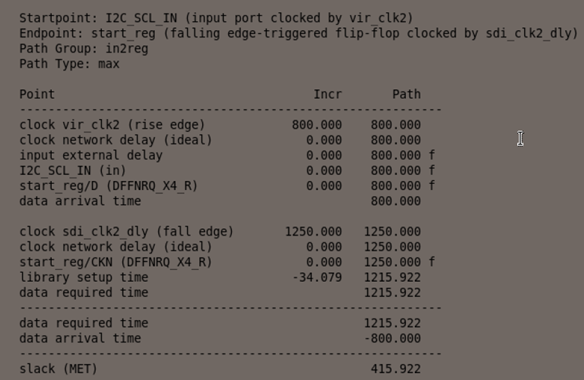584x380 pixels.
Task: Click clock sdi_clk2_dly fall edge row
Action: pos(220,232)
